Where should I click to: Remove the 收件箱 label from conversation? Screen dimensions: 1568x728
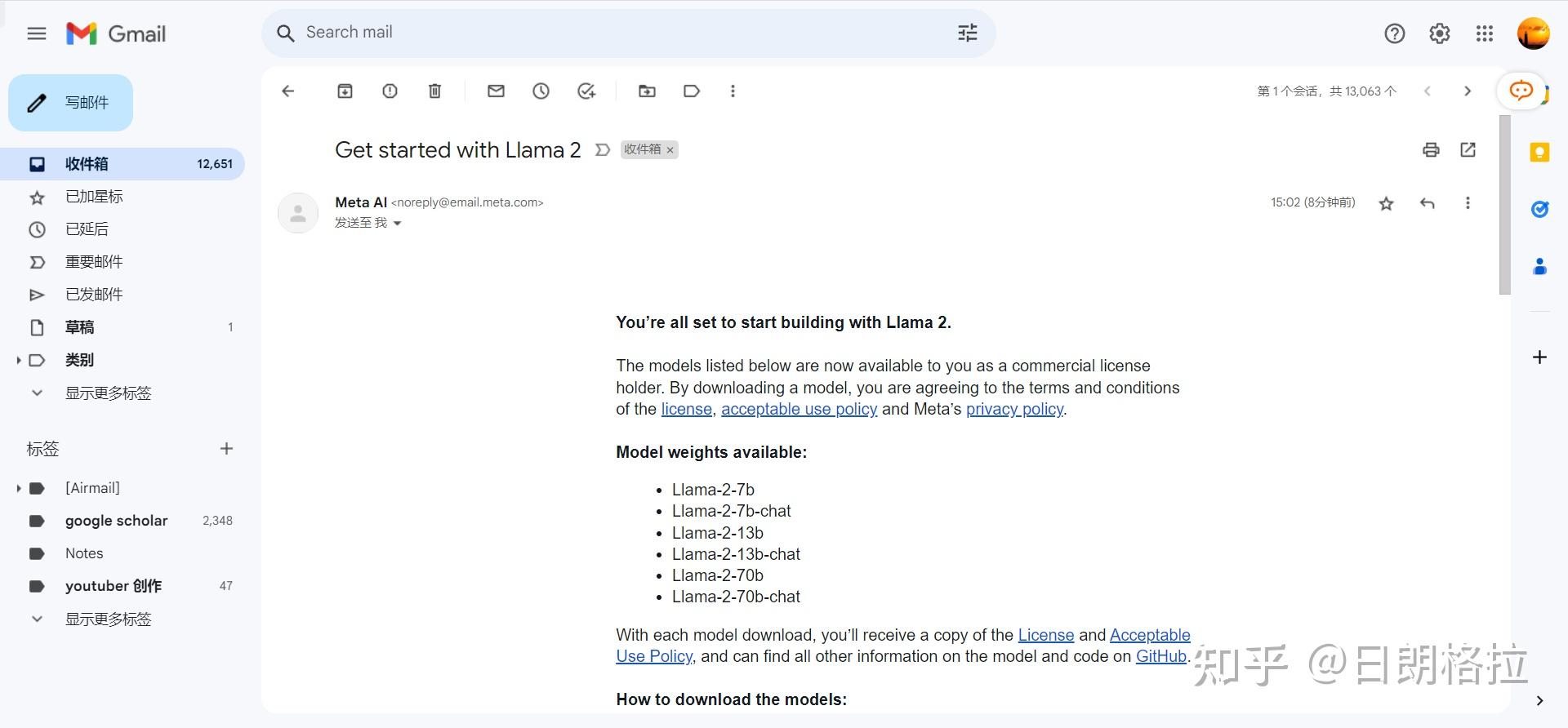[670, 150]
